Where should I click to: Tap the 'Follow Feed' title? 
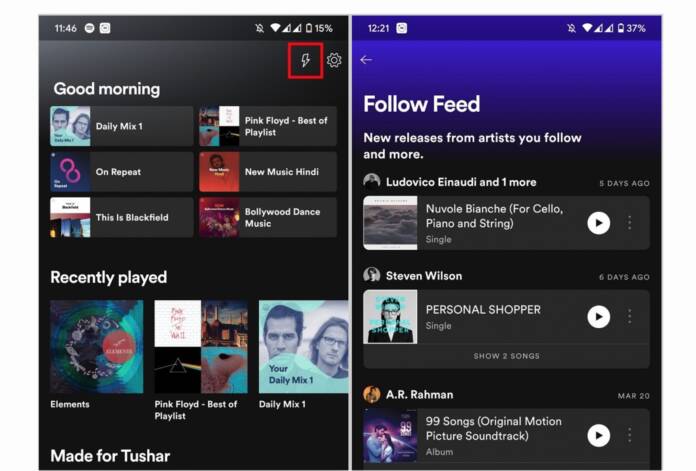(422, 104)
